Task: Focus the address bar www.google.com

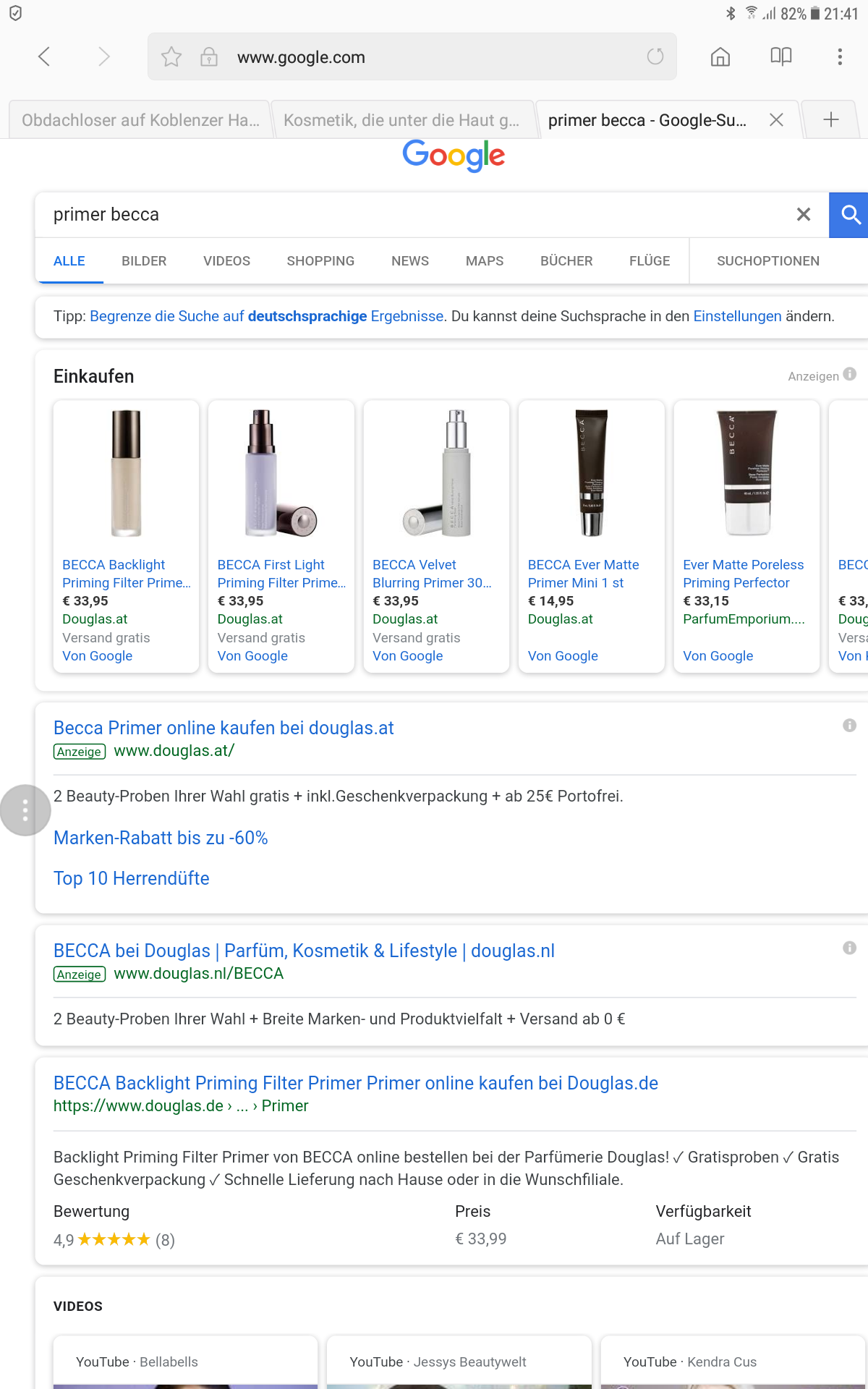Action: pyautogui.click(x=412, y=56)
